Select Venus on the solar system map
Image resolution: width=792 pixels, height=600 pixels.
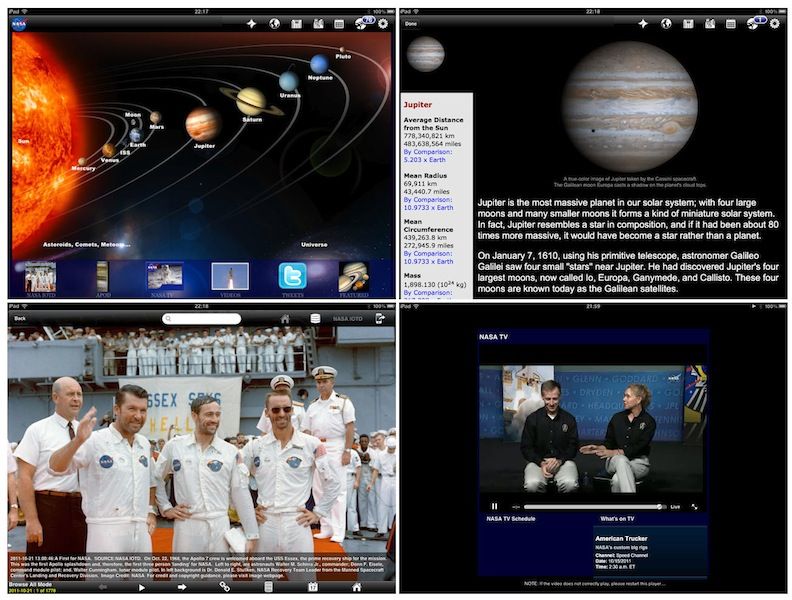(108, 151)
